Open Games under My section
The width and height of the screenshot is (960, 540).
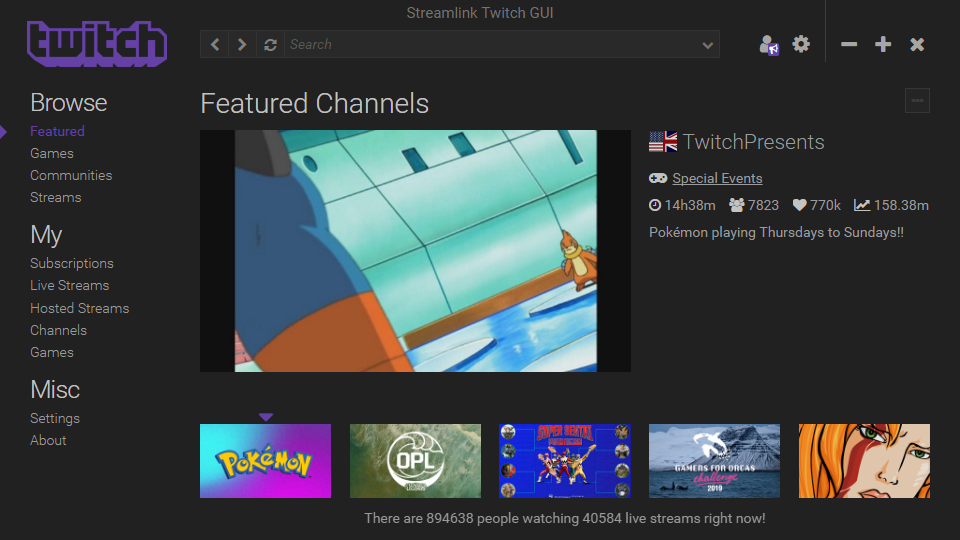click(52, 352)
